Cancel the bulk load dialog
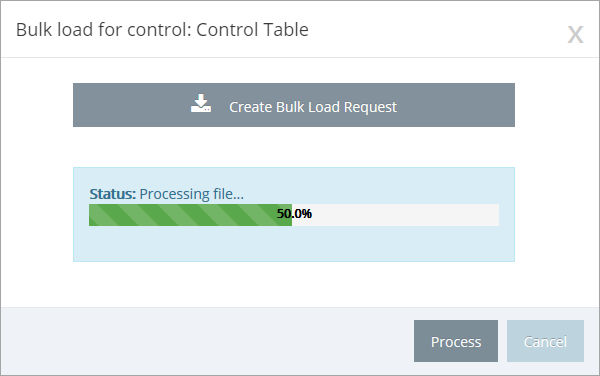Image resolution: width=600 pixels, height=376 pixels. tap(545, 341)
